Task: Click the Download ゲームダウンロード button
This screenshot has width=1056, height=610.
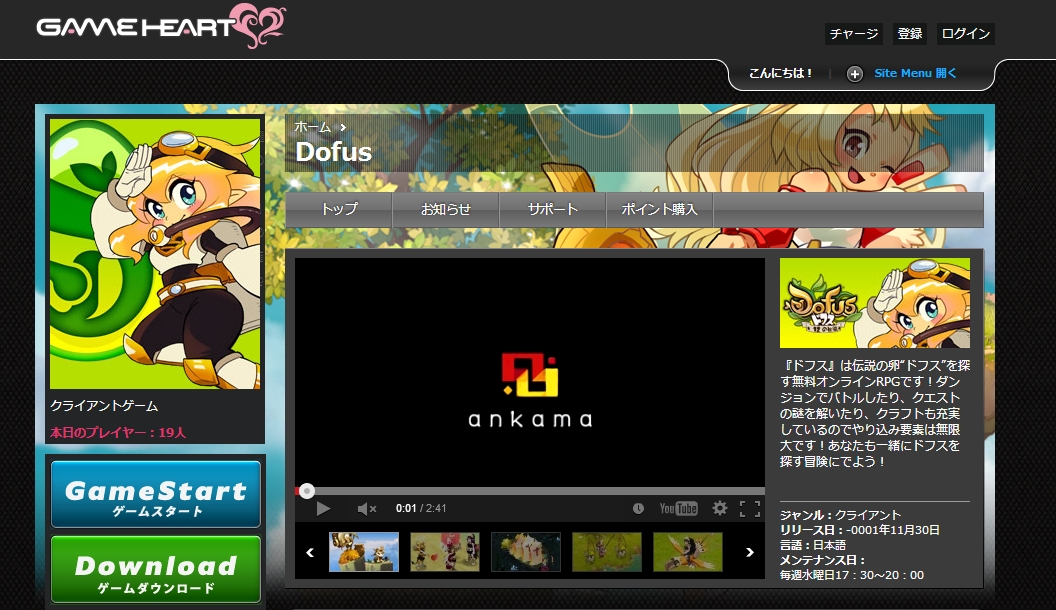Action: (156, 569)
